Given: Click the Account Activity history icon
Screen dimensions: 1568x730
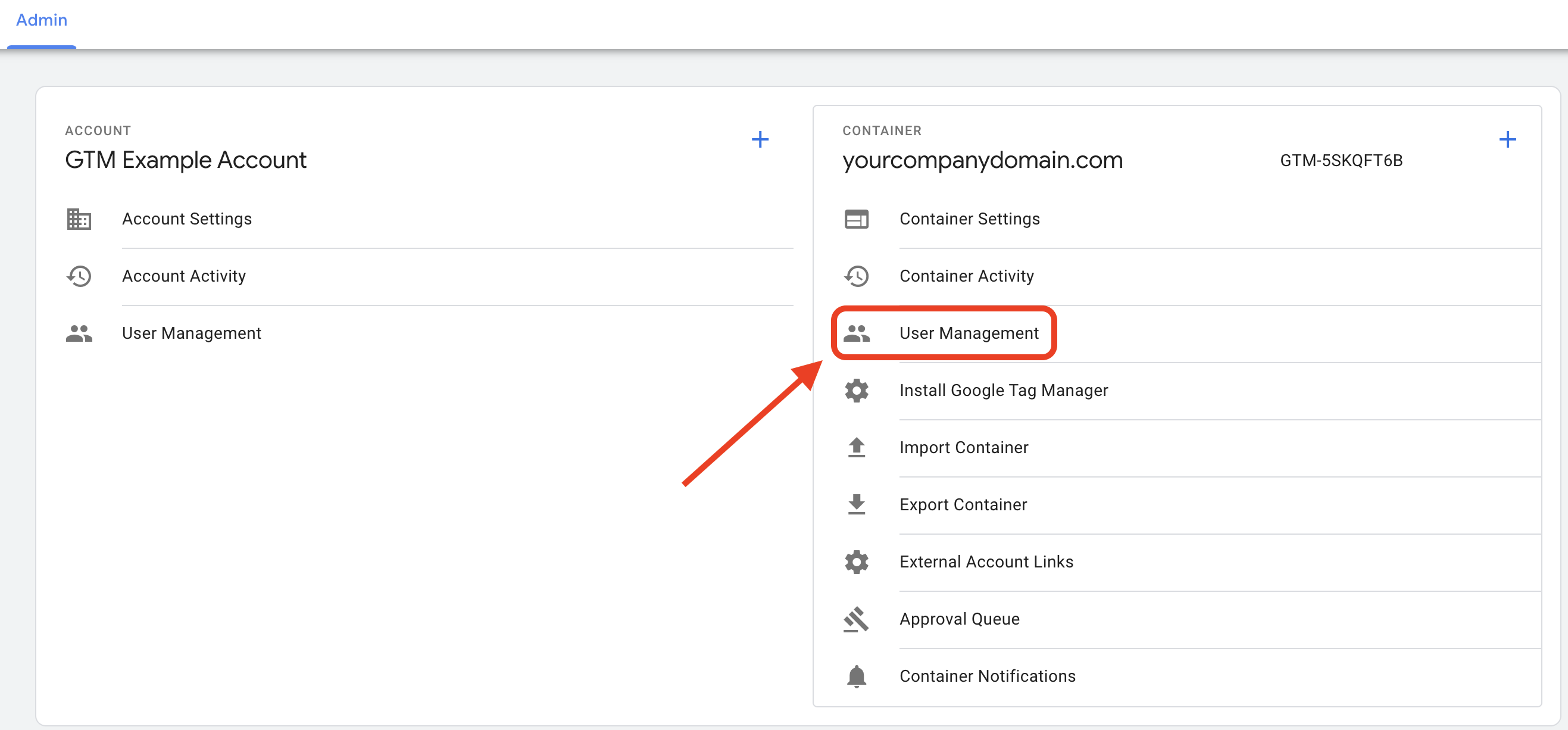Looking at the screenshot, I should [x=79, y=276].
